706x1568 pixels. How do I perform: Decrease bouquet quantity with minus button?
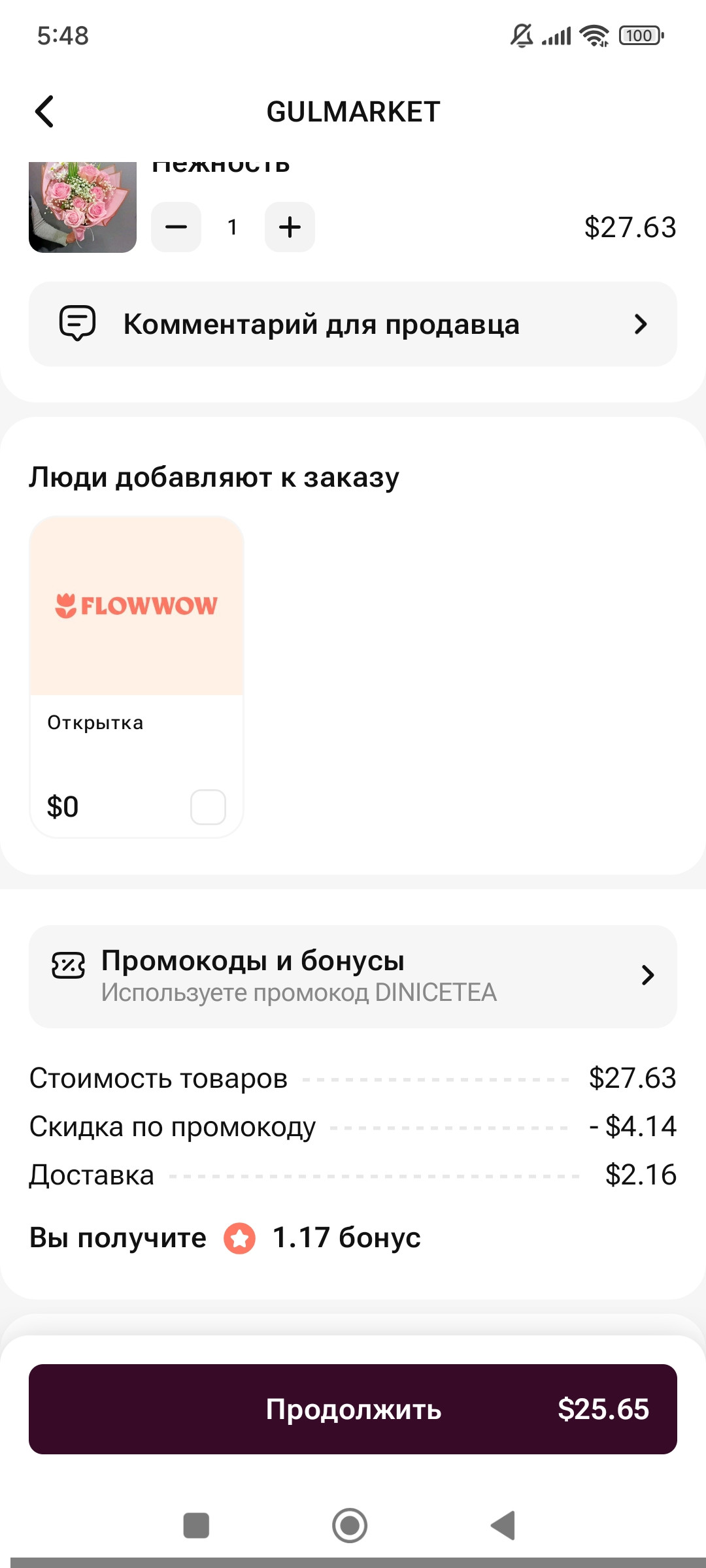click(176, 227)
